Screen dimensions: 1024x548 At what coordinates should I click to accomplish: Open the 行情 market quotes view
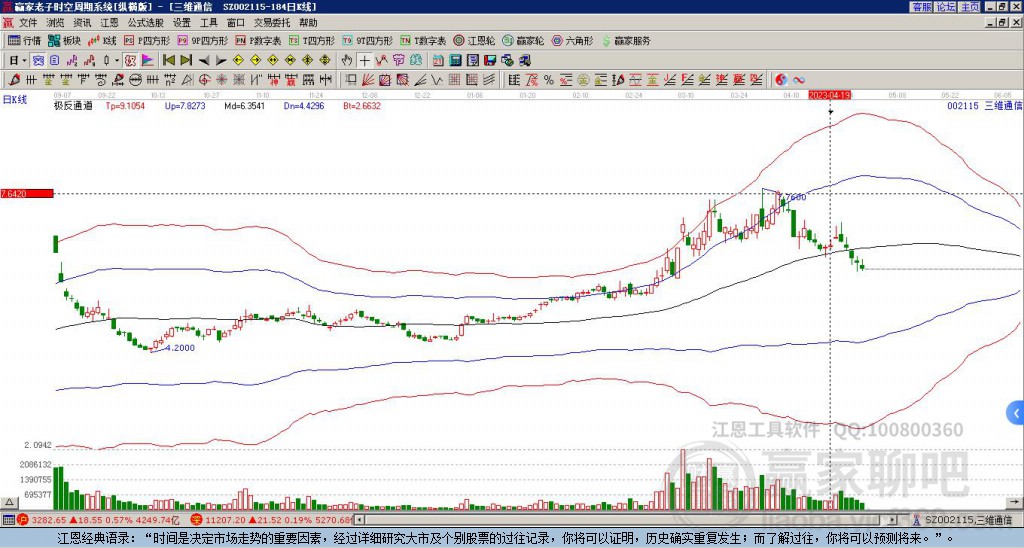24,41
